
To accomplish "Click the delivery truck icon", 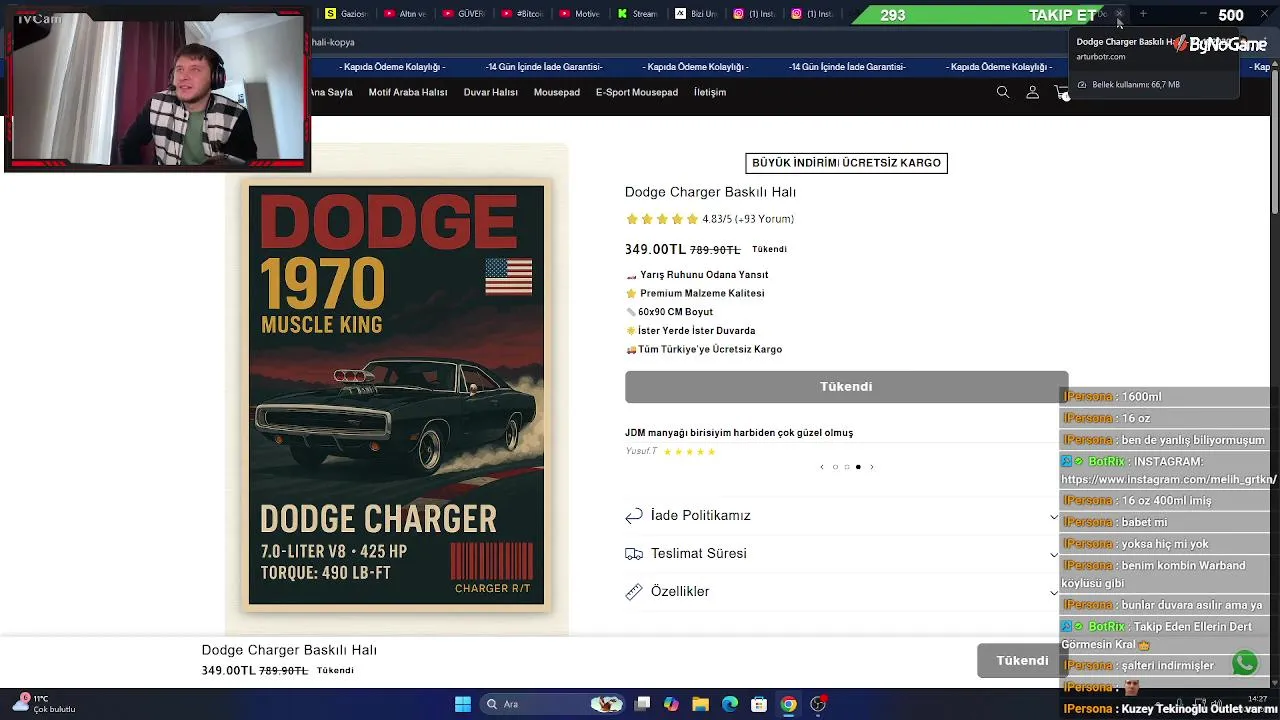I will coord(633,553).
